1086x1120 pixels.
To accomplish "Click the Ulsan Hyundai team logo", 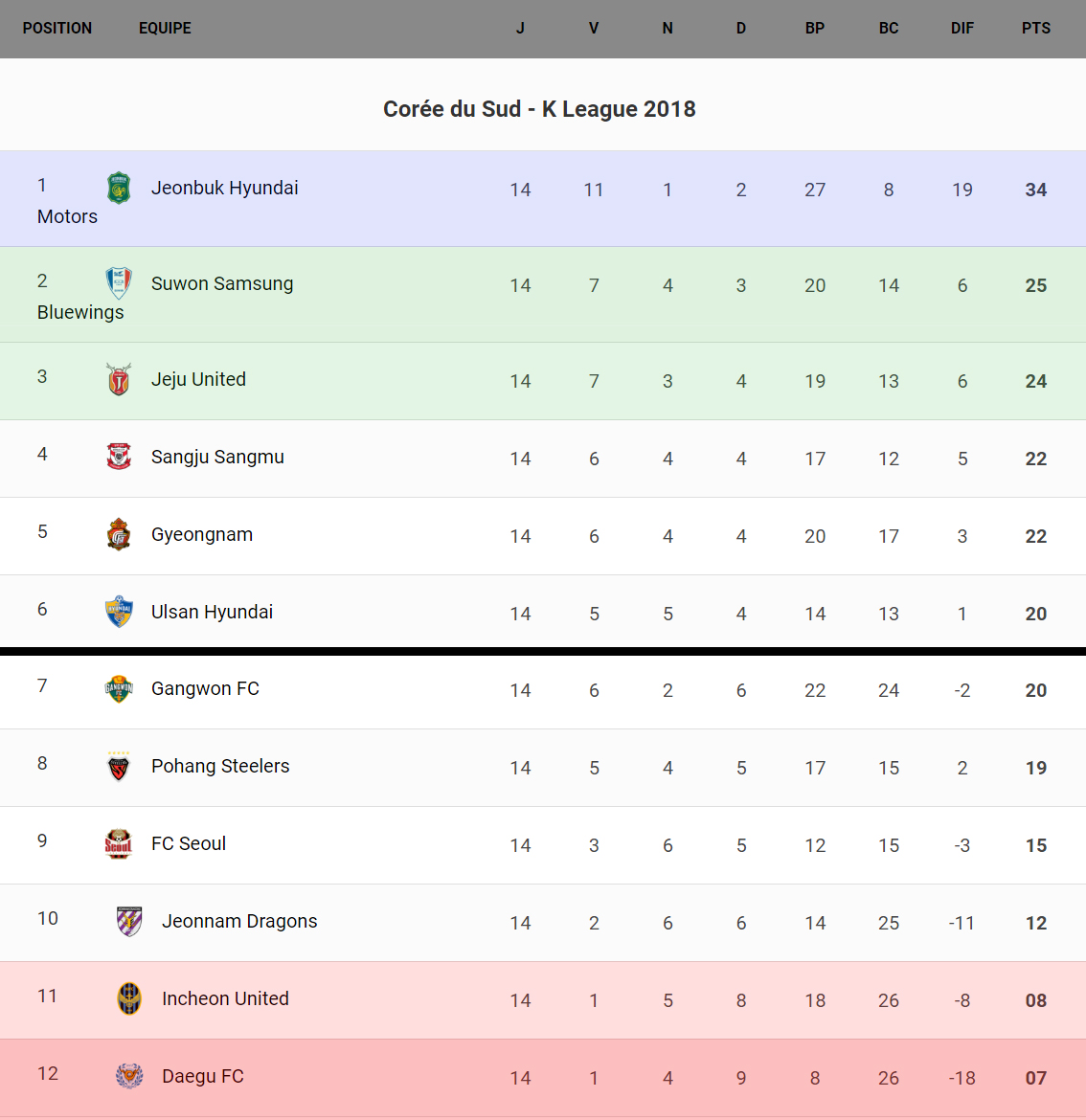I will (119, 612).
